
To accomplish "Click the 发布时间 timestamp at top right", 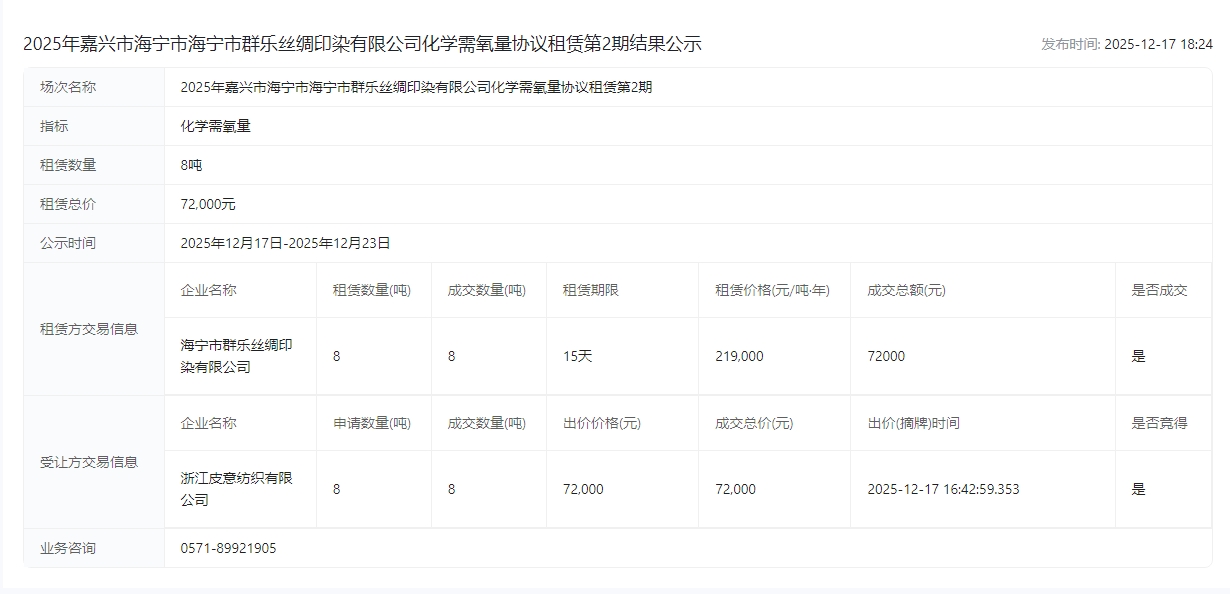I will [1126, 45].
